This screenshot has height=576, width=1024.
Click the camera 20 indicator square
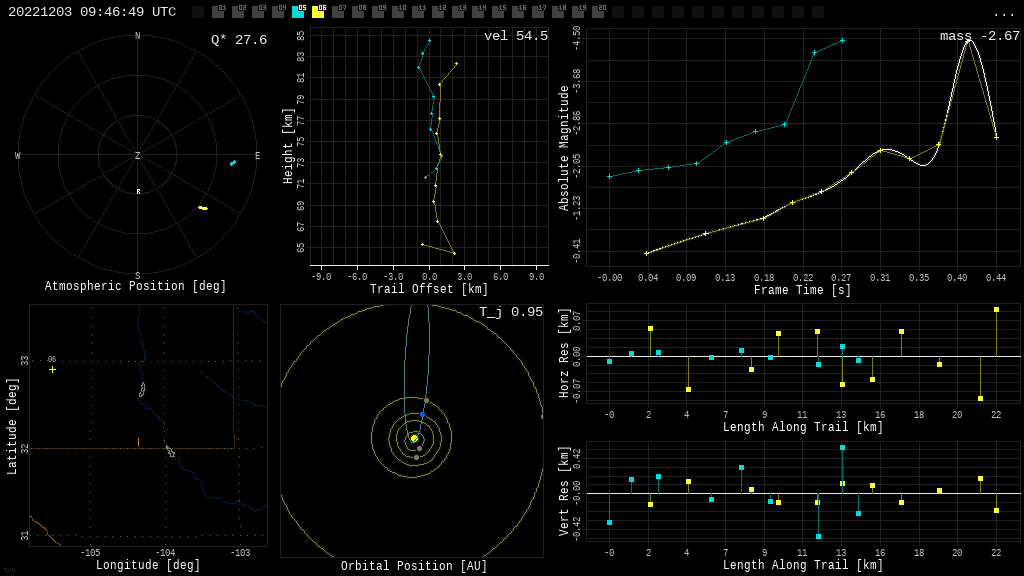tap(598, 12)
